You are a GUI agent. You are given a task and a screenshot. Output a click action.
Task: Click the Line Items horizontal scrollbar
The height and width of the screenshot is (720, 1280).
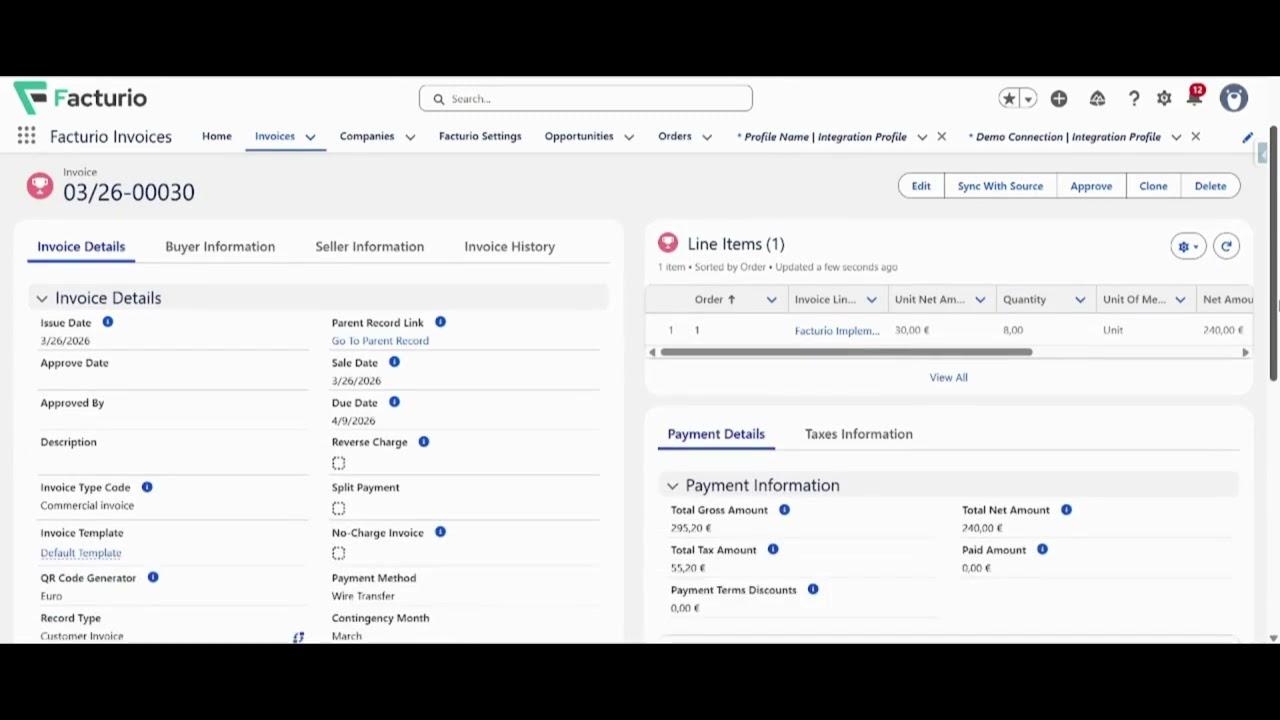tap(846, 352)
